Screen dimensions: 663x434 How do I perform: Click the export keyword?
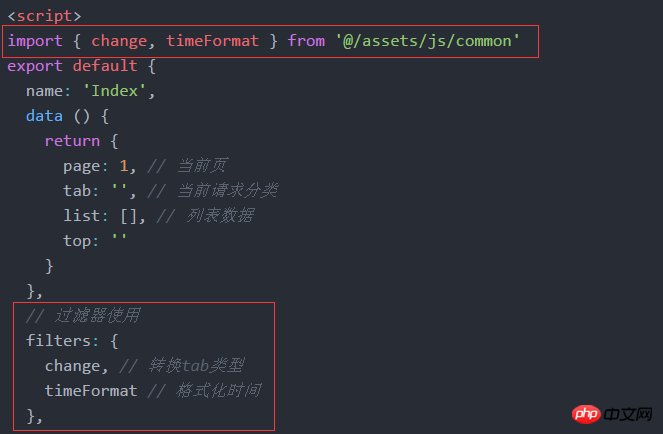(35, 66)
